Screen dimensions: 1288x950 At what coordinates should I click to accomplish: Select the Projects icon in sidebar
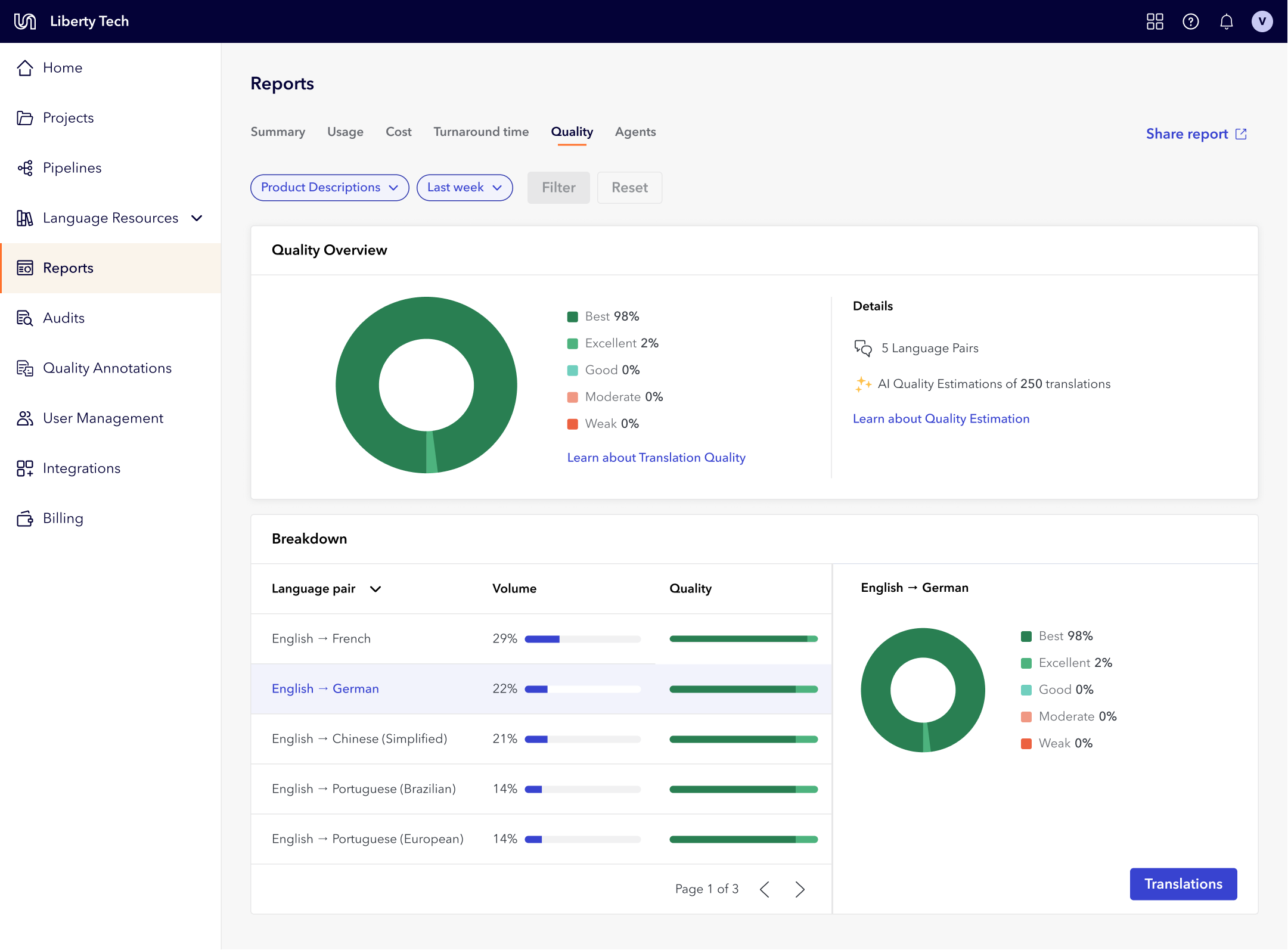click(25, 117)
